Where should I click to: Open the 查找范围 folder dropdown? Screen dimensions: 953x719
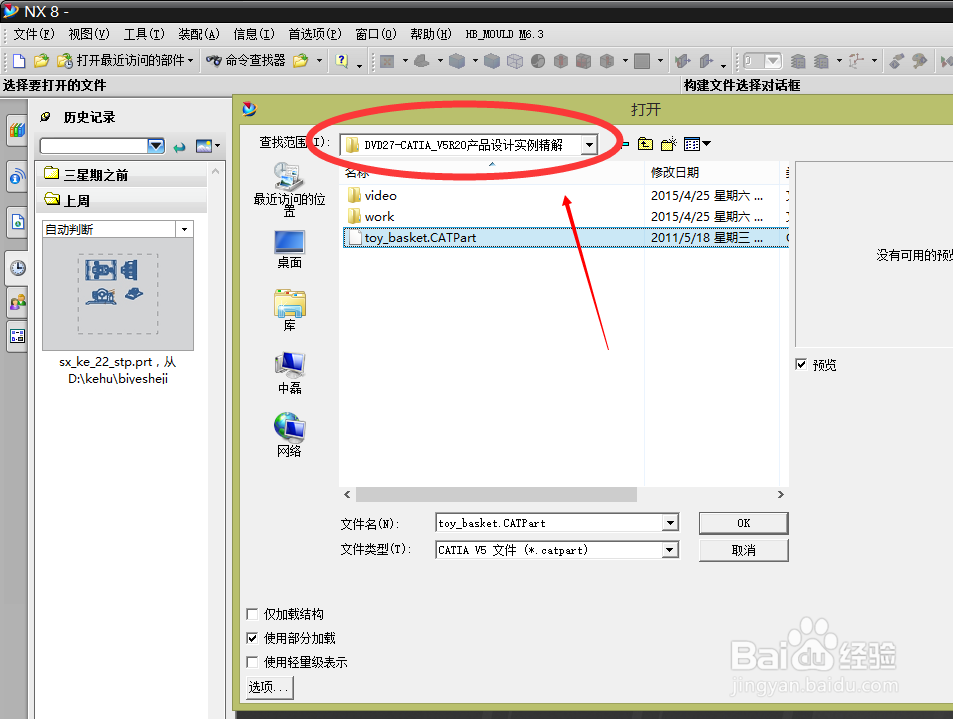[588, 143]
